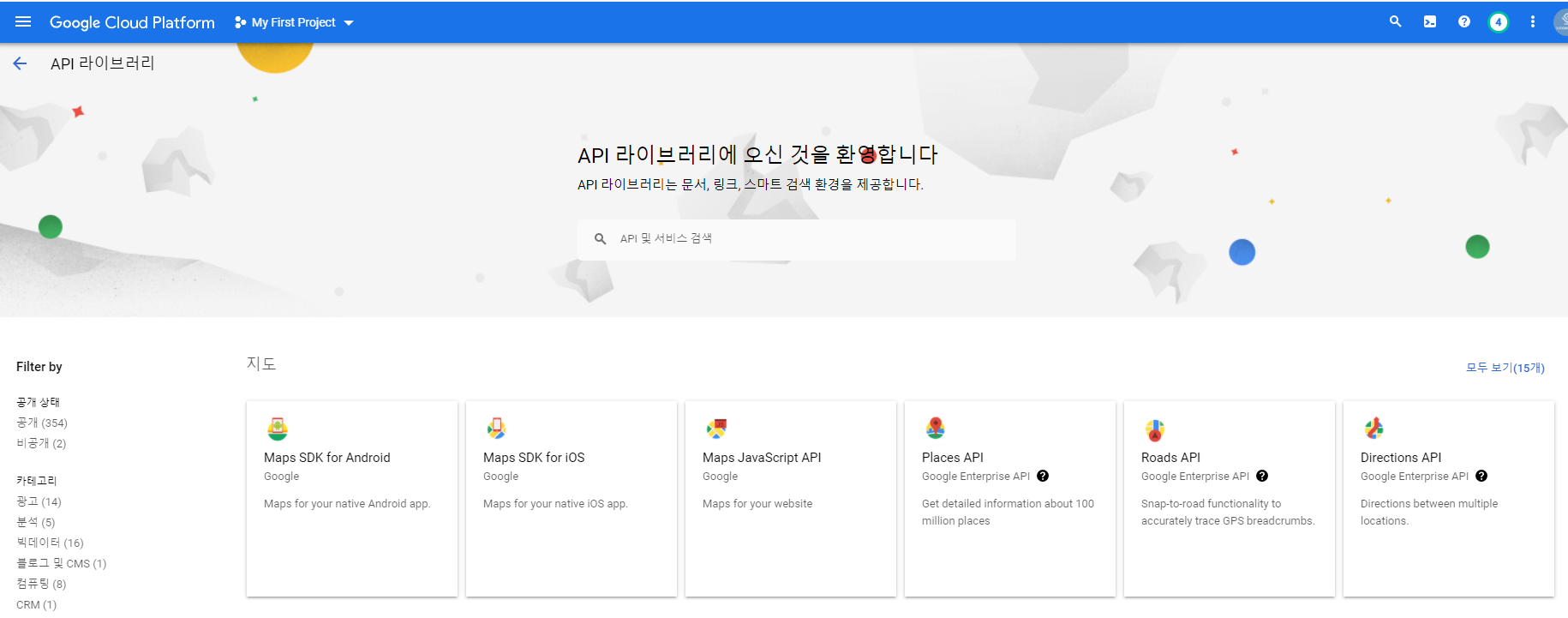Click the Filter by heading
The height and width of the screenshot is (618, 1568).
click(39, 367)
